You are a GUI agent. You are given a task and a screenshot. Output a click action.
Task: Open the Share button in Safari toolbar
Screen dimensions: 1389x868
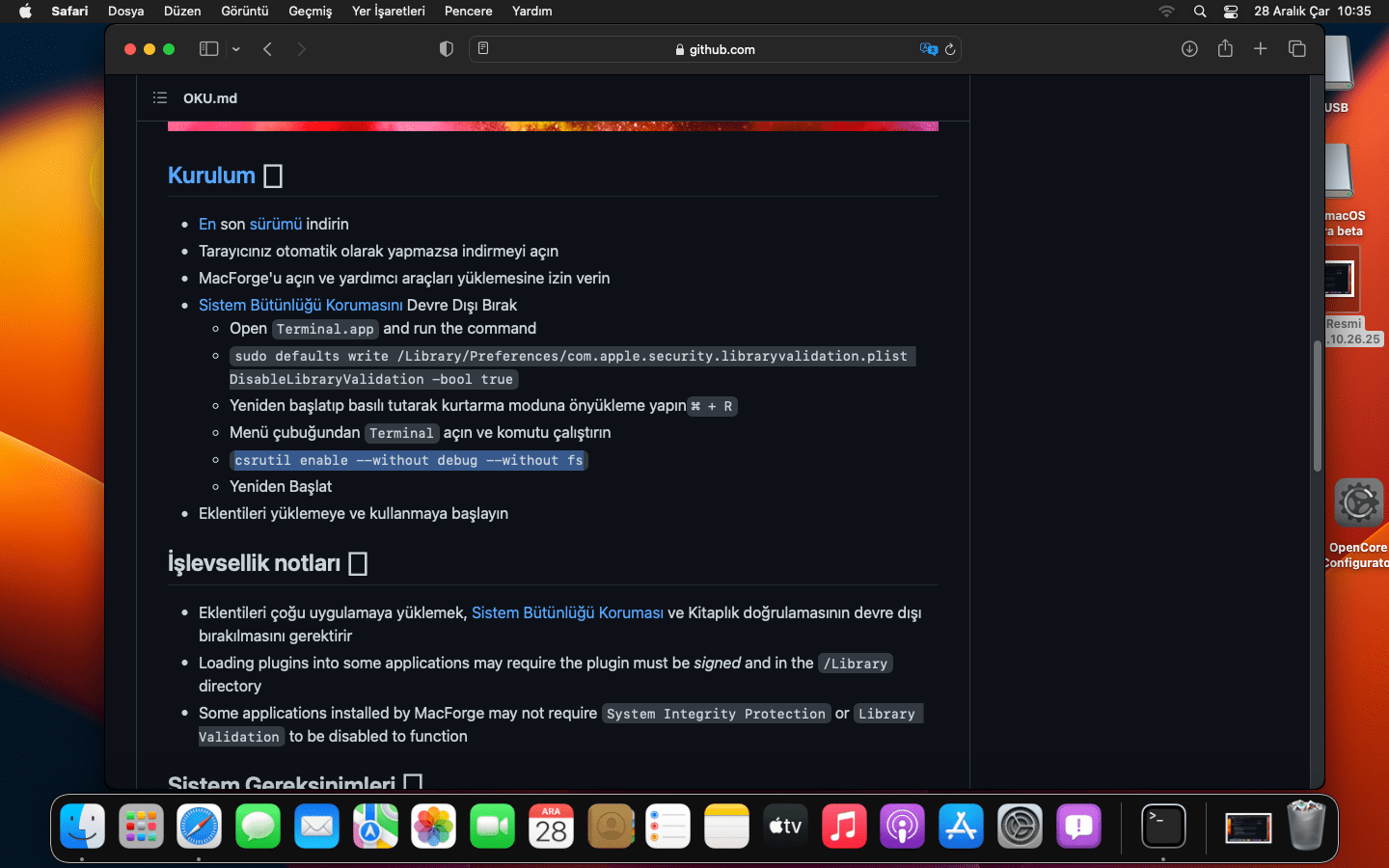click(1225, 49)
